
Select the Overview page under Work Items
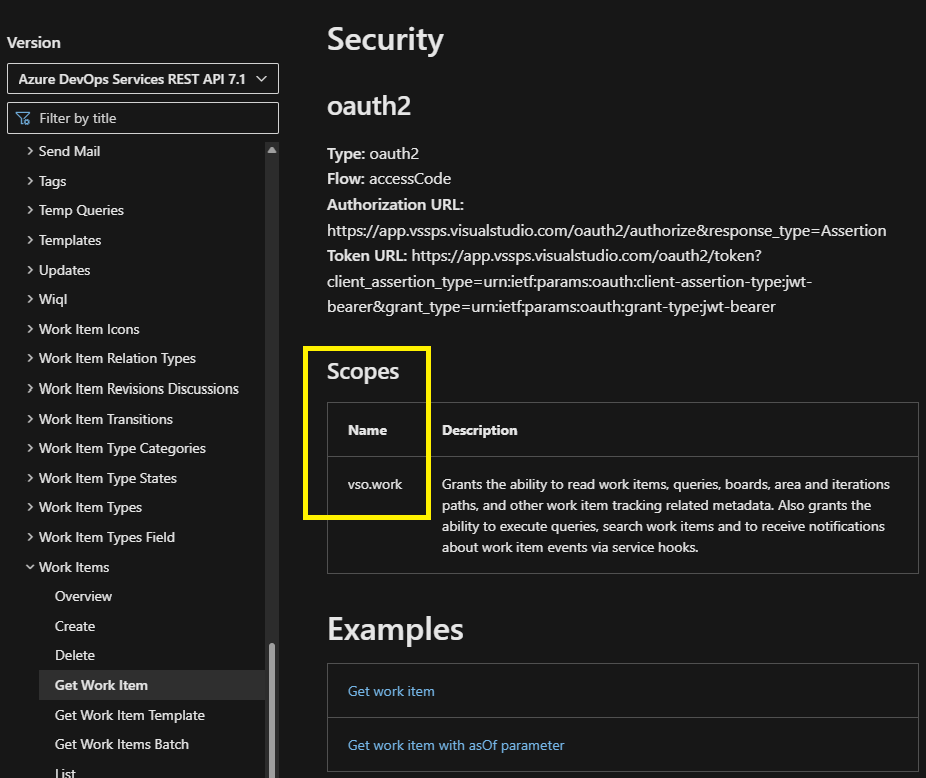83,596
